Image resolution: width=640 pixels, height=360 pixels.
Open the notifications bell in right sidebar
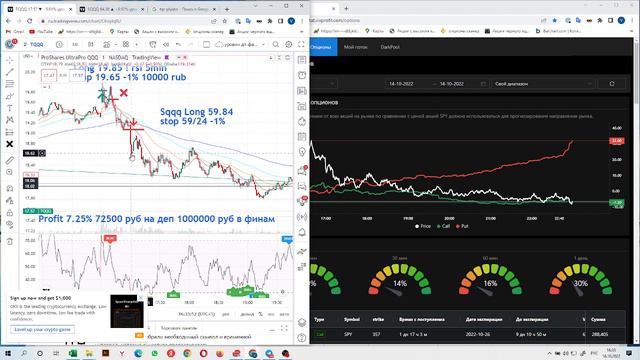click(x=302, y=232)
